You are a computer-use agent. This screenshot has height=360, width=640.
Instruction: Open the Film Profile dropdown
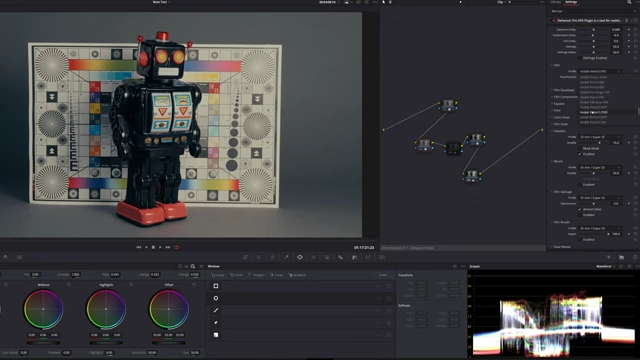[x=600, y=71]
